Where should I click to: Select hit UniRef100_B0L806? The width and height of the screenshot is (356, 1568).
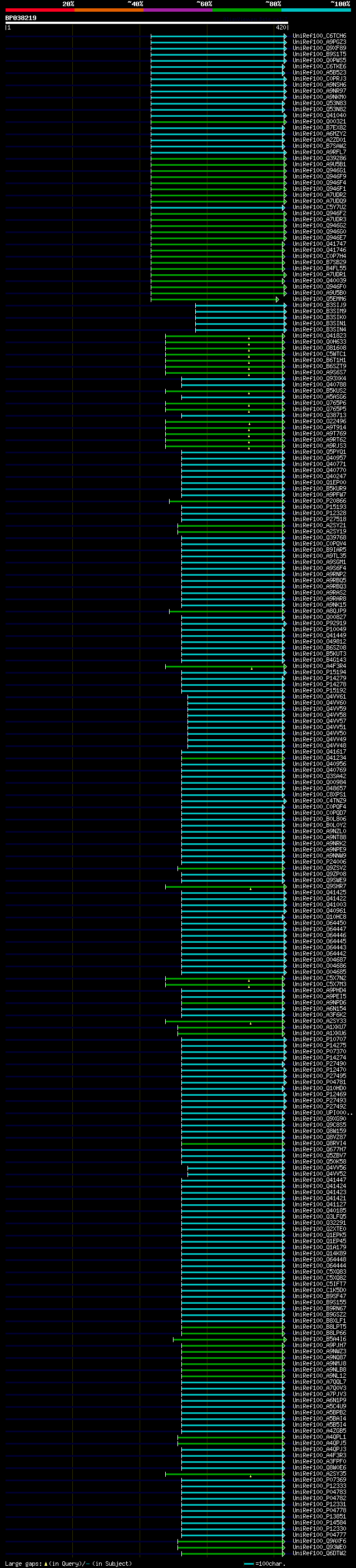coord(319,819)
